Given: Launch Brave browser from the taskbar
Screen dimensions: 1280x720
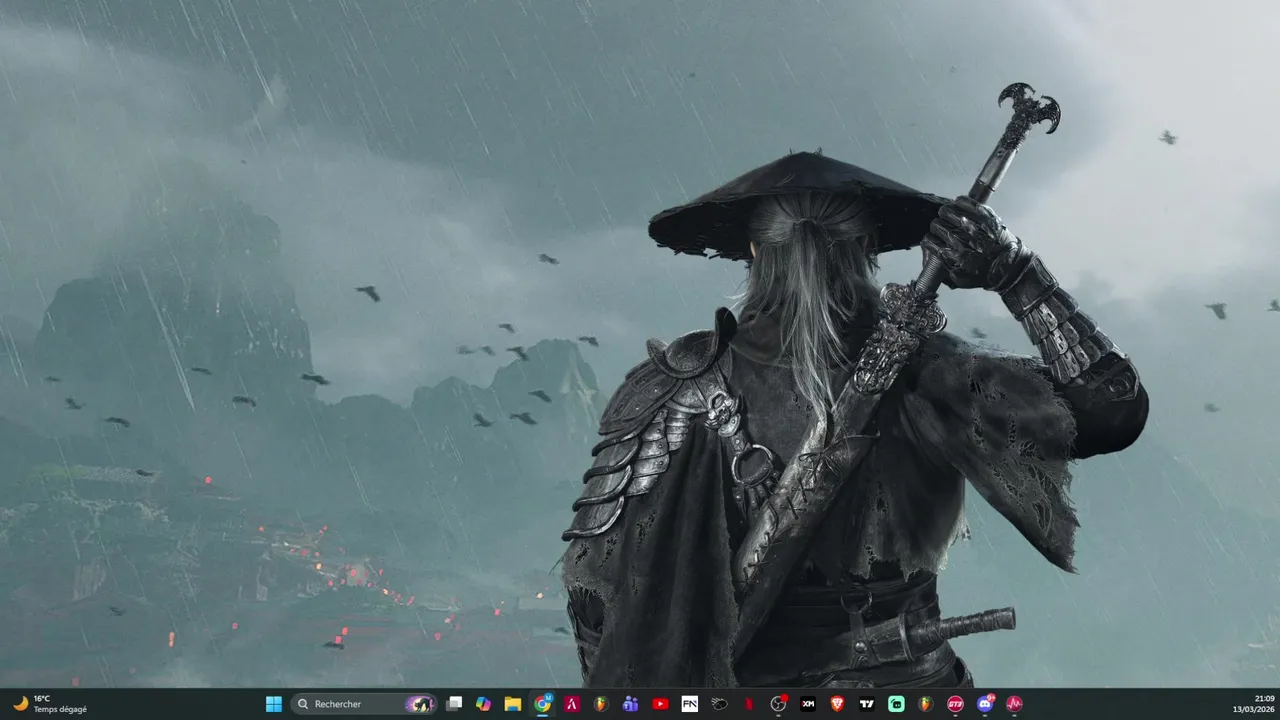Looking at the screenshot, I should click(x=837, y=704).
